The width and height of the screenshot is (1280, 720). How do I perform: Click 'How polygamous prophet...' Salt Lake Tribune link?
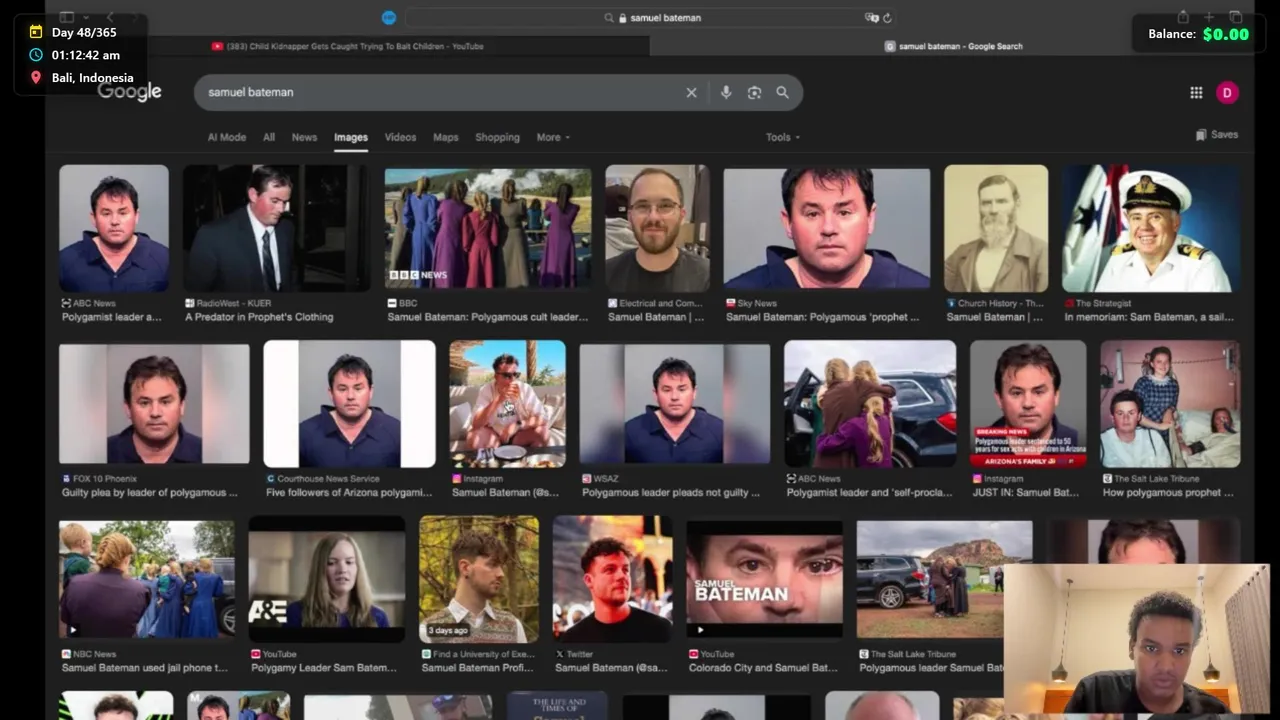point(1168,493)
